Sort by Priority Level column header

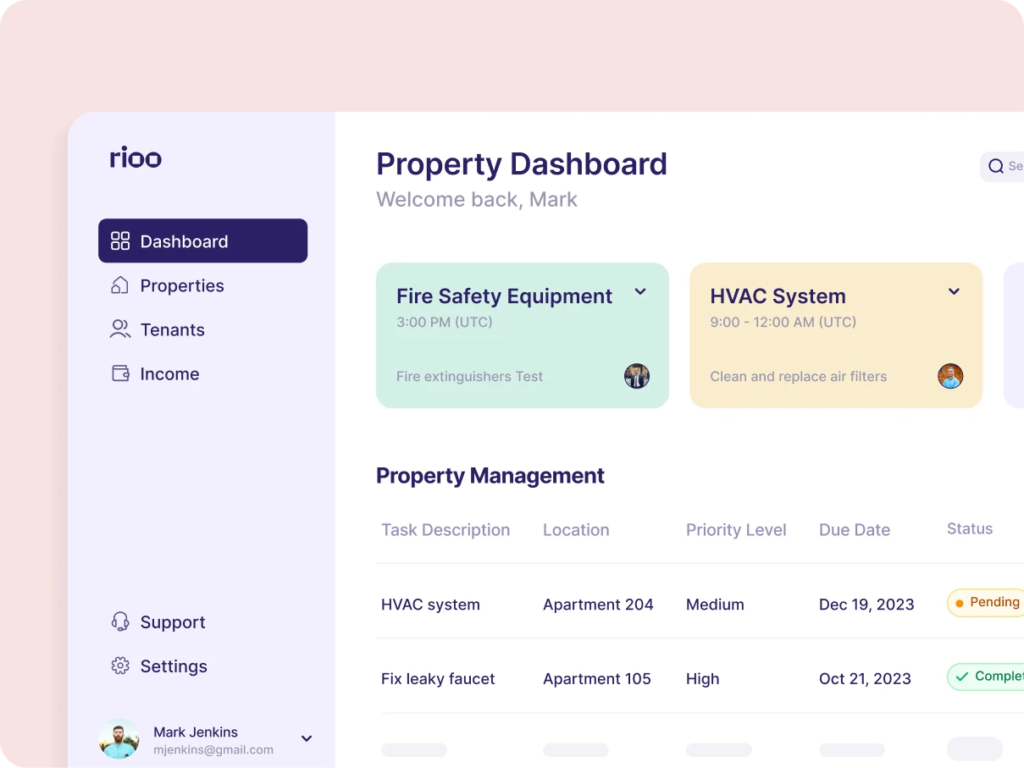click(736, 530)
